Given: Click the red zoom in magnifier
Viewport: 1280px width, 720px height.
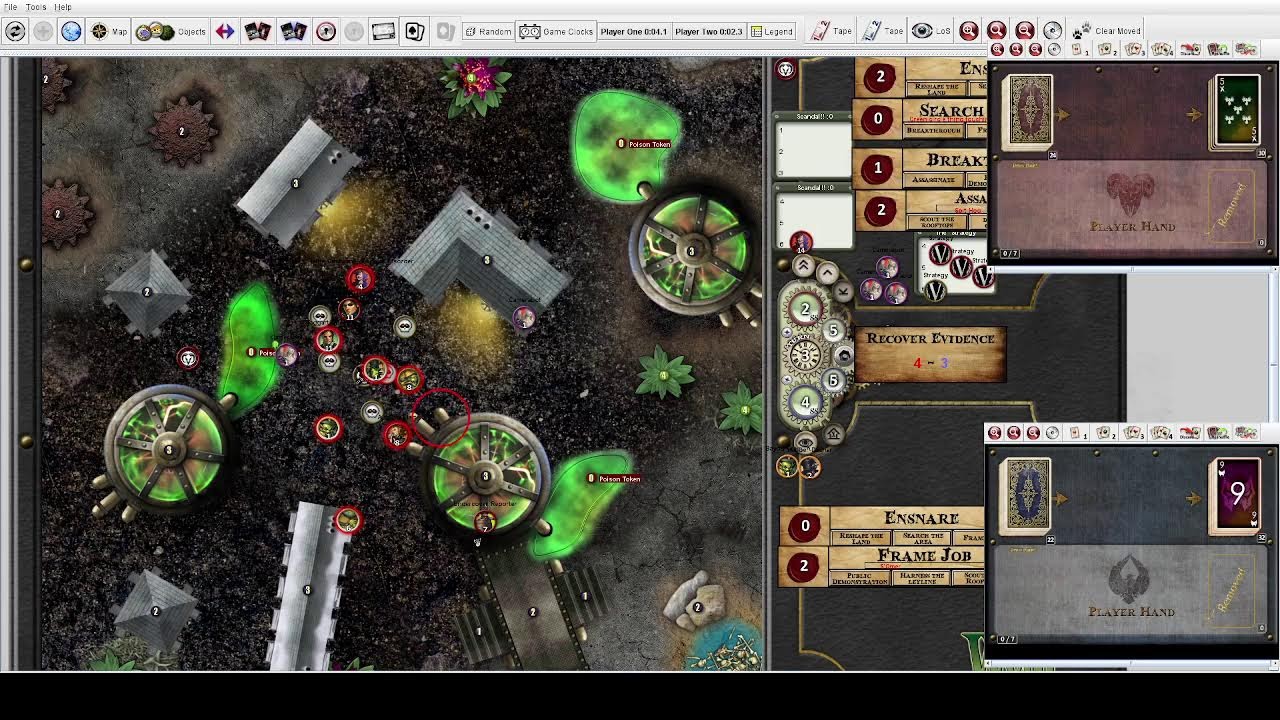Looking at the screenshot, I should [x=969, y=31].
